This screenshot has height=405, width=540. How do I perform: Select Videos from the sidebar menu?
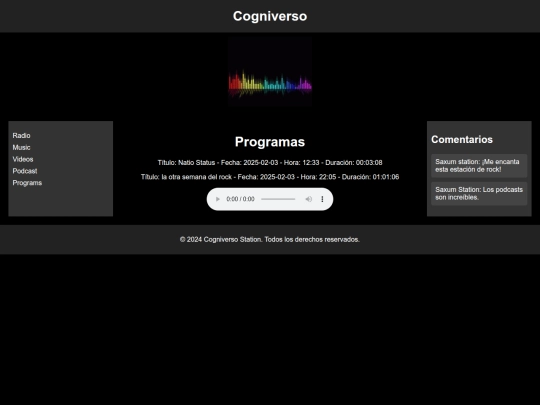[x=23, y=159]
